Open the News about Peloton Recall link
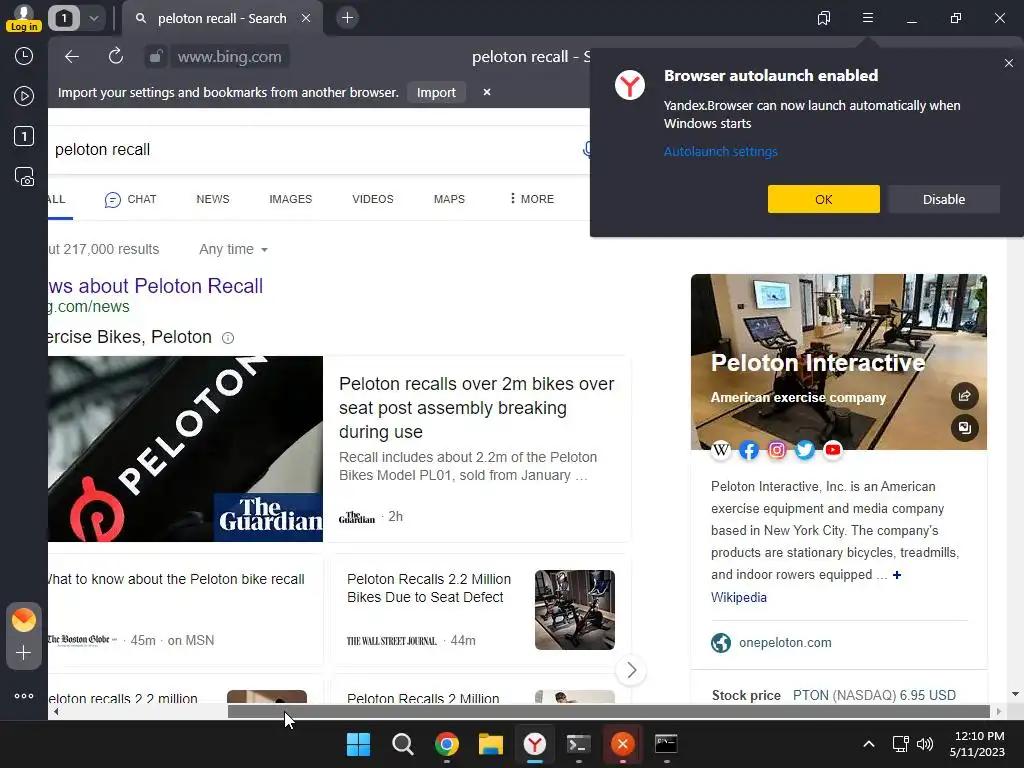 coord(155,286)
